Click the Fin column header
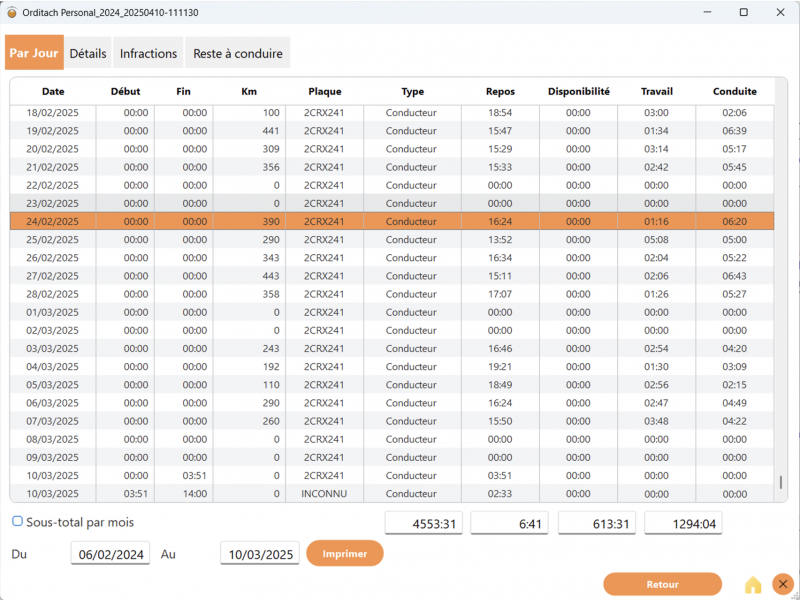Viewport: 800px width, 600px height. [x=184, y=92]
